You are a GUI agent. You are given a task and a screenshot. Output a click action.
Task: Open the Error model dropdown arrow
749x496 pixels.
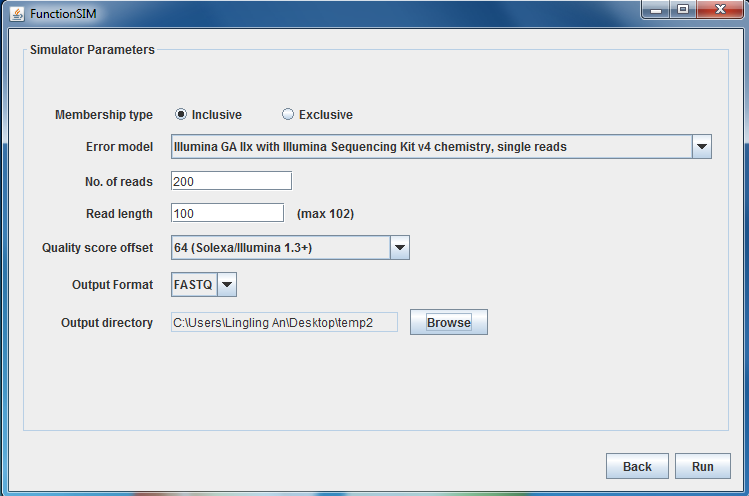pyautogui.click(x=702, y=147)
